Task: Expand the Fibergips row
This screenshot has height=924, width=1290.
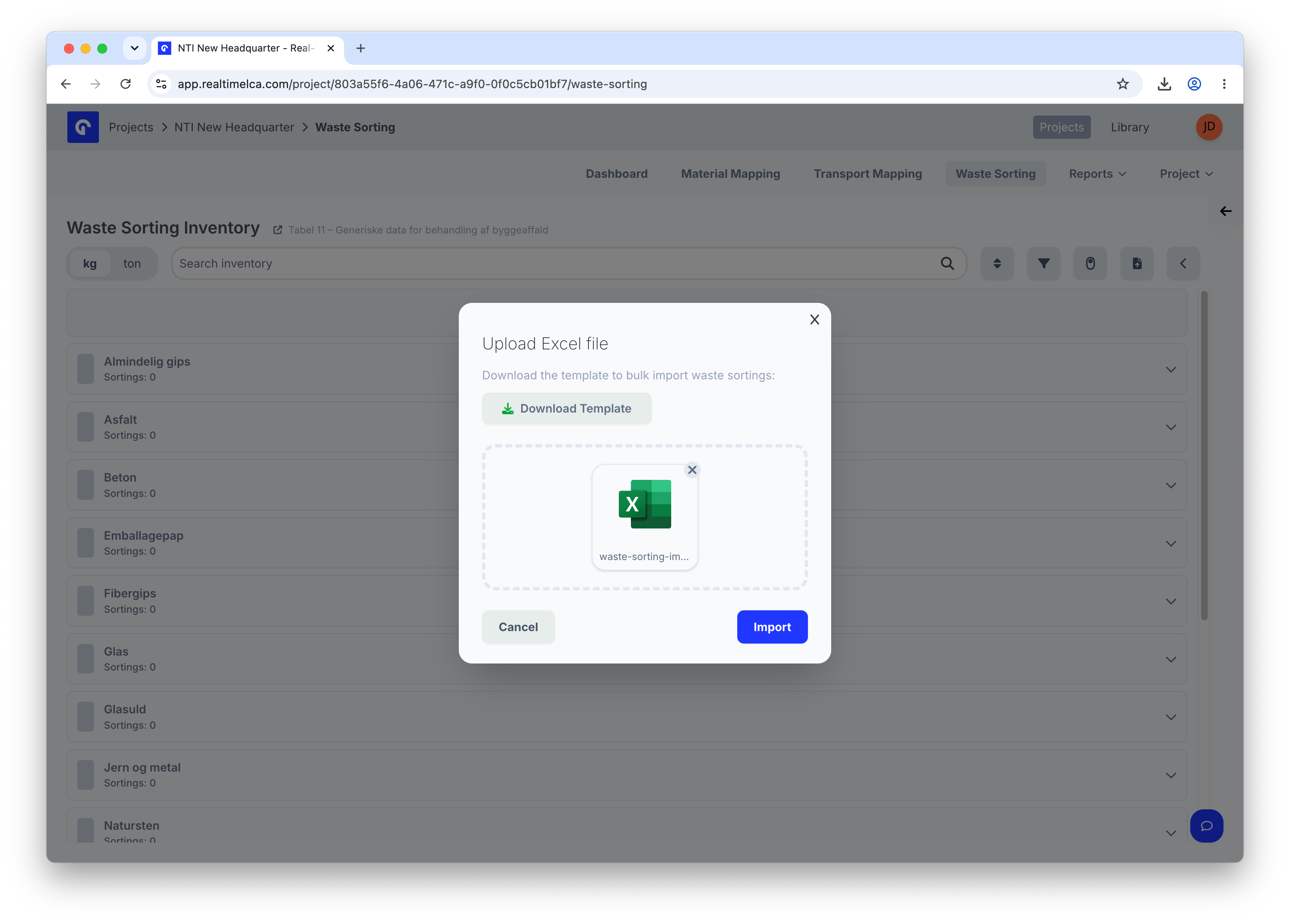Action: pos(1171,601)
